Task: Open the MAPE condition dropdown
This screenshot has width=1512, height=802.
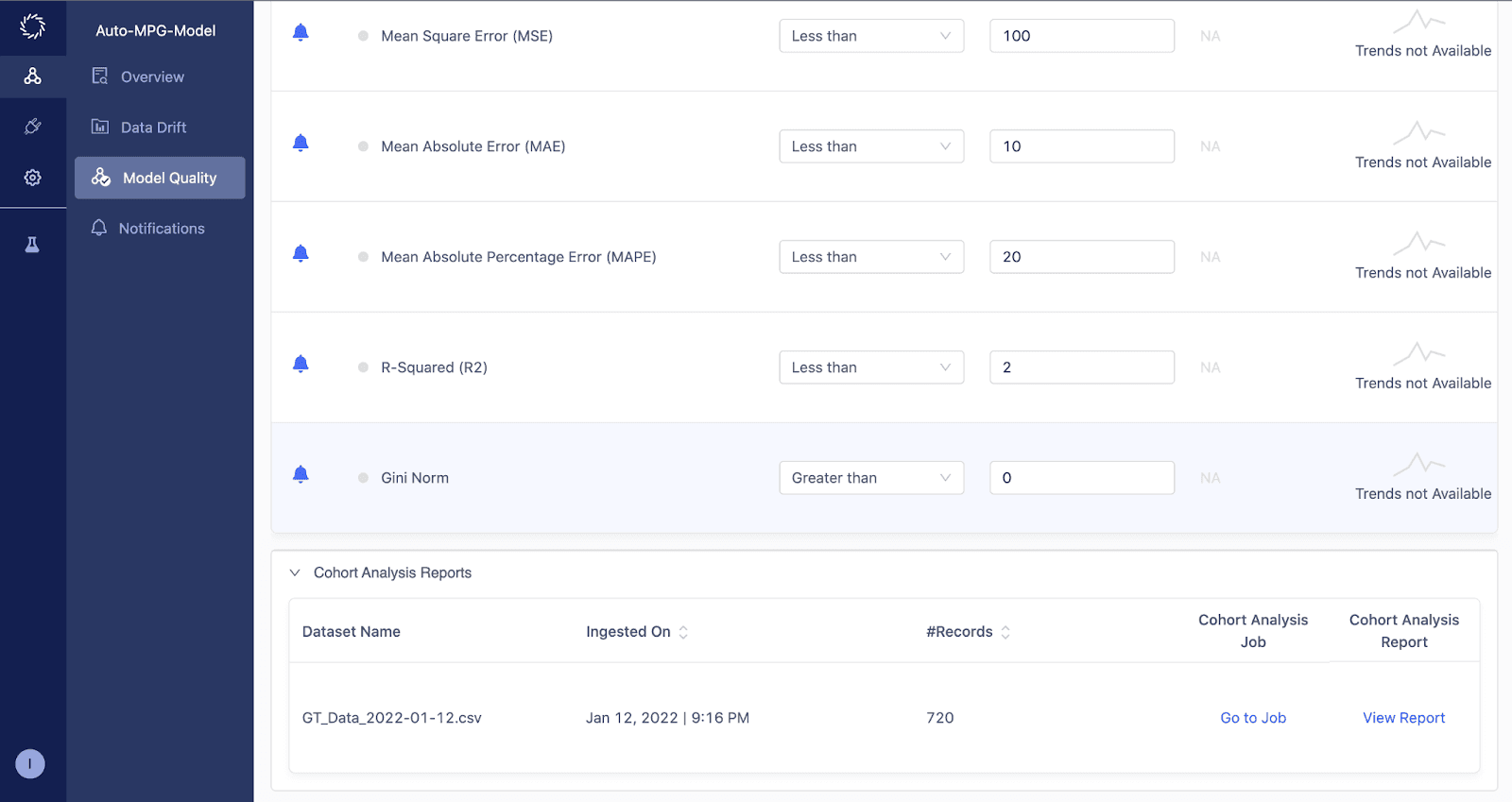Action: click(871, 257)
